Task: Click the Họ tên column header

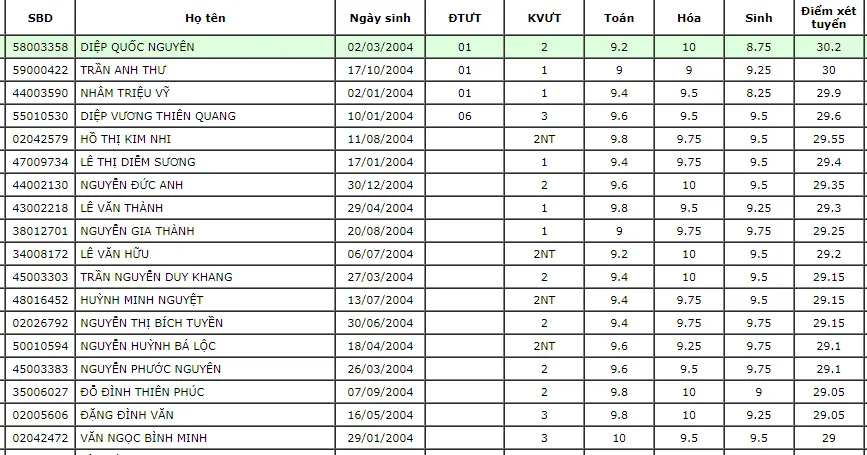Action: (x=205, y=18)
